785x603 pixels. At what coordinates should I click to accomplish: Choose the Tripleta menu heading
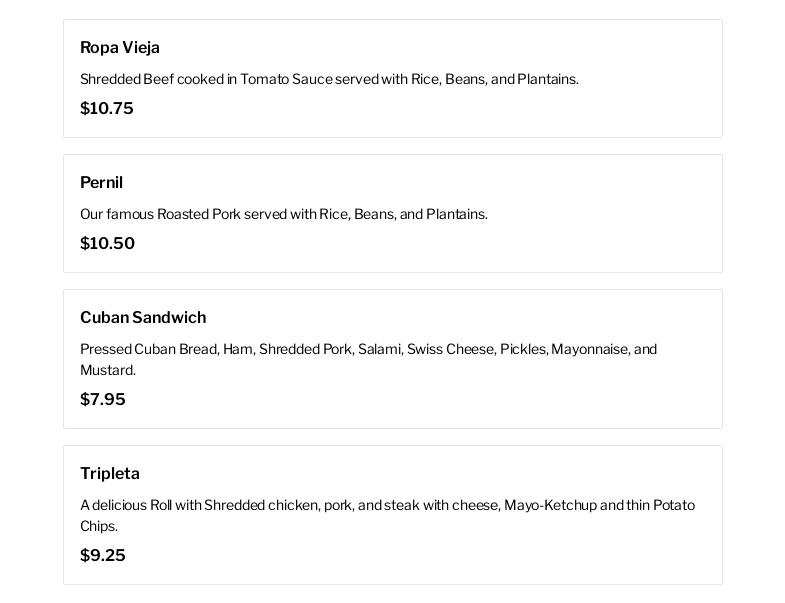(x=110, y=474)
